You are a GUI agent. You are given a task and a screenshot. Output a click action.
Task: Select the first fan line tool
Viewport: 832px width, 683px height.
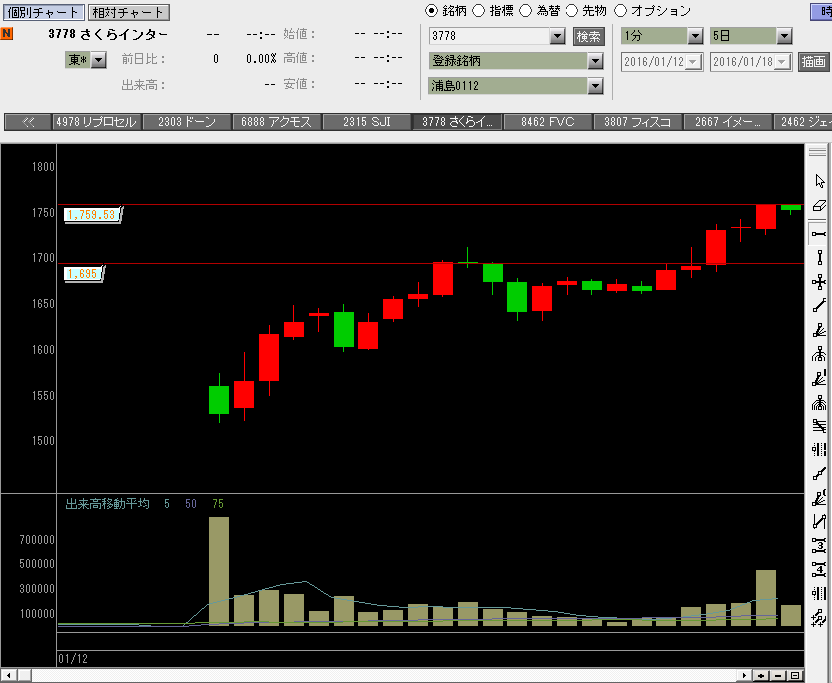point(819,330)
